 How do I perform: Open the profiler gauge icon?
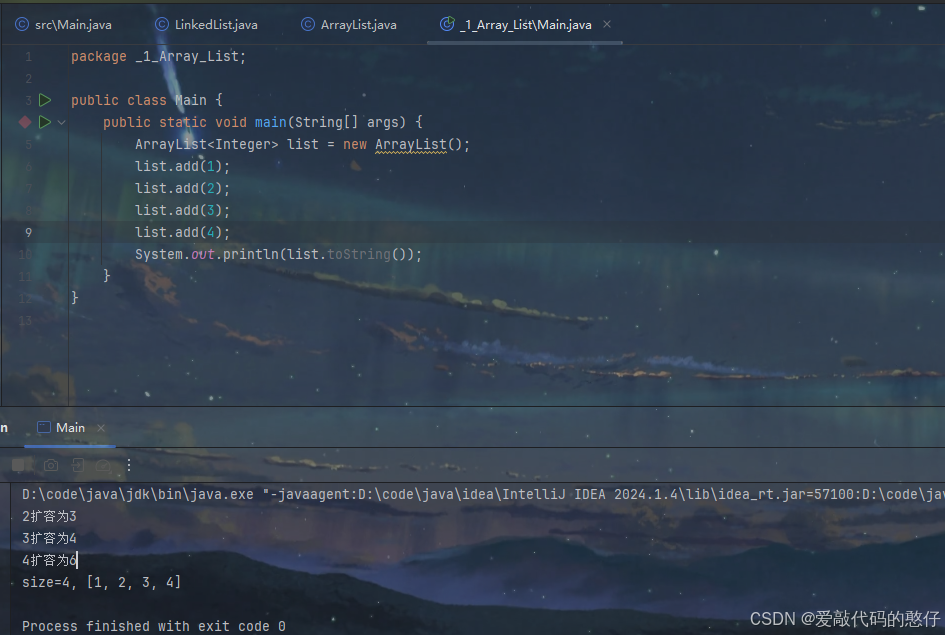103,465
